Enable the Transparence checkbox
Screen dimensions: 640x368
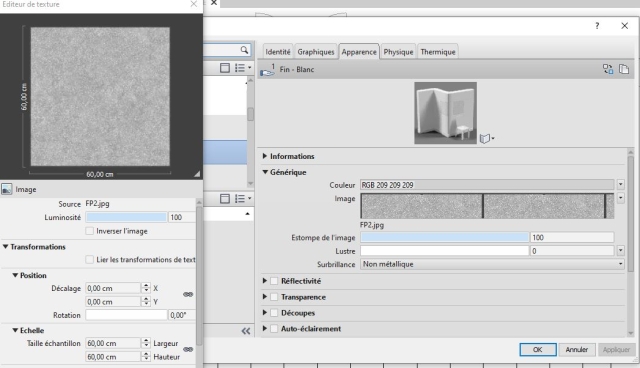tap(274, 297)
